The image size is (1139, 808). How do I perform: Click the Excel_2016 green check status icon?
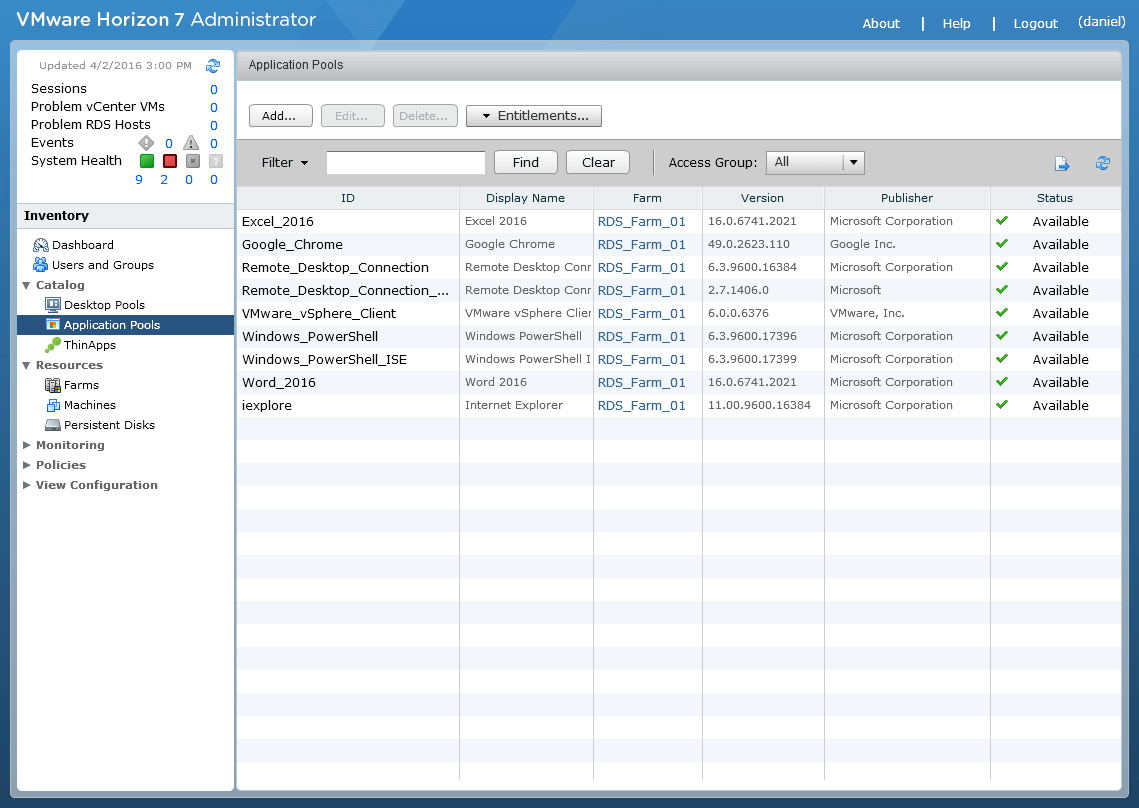point(1002,221)
